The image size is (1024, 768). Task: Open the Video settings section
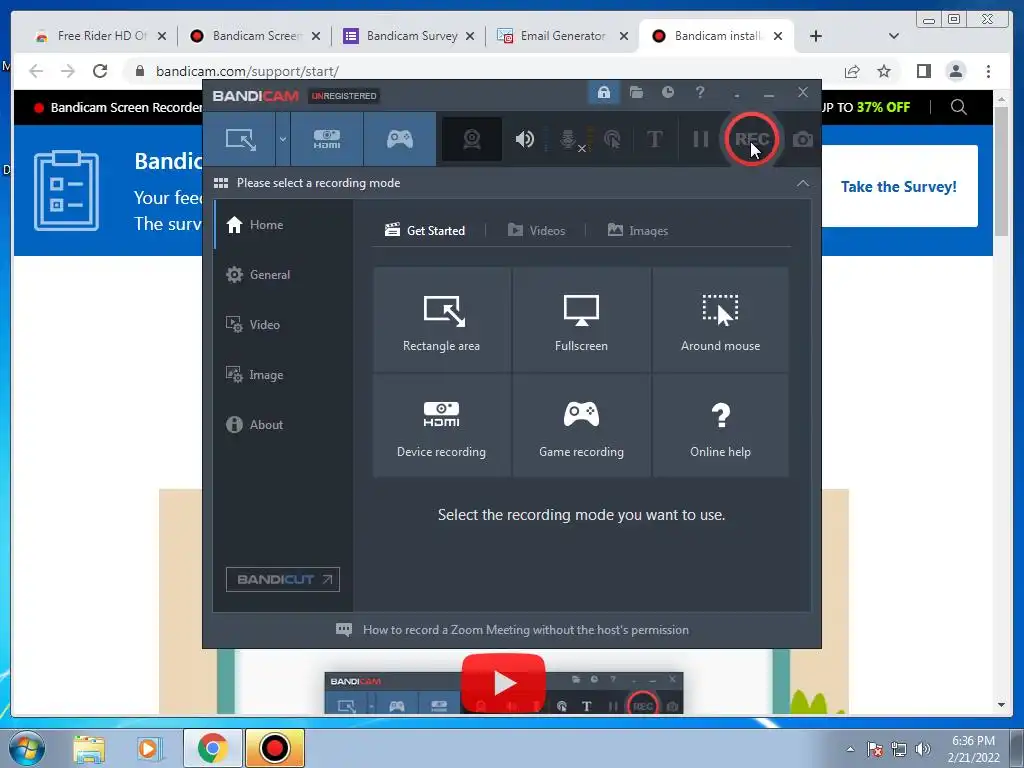(283, 325)
